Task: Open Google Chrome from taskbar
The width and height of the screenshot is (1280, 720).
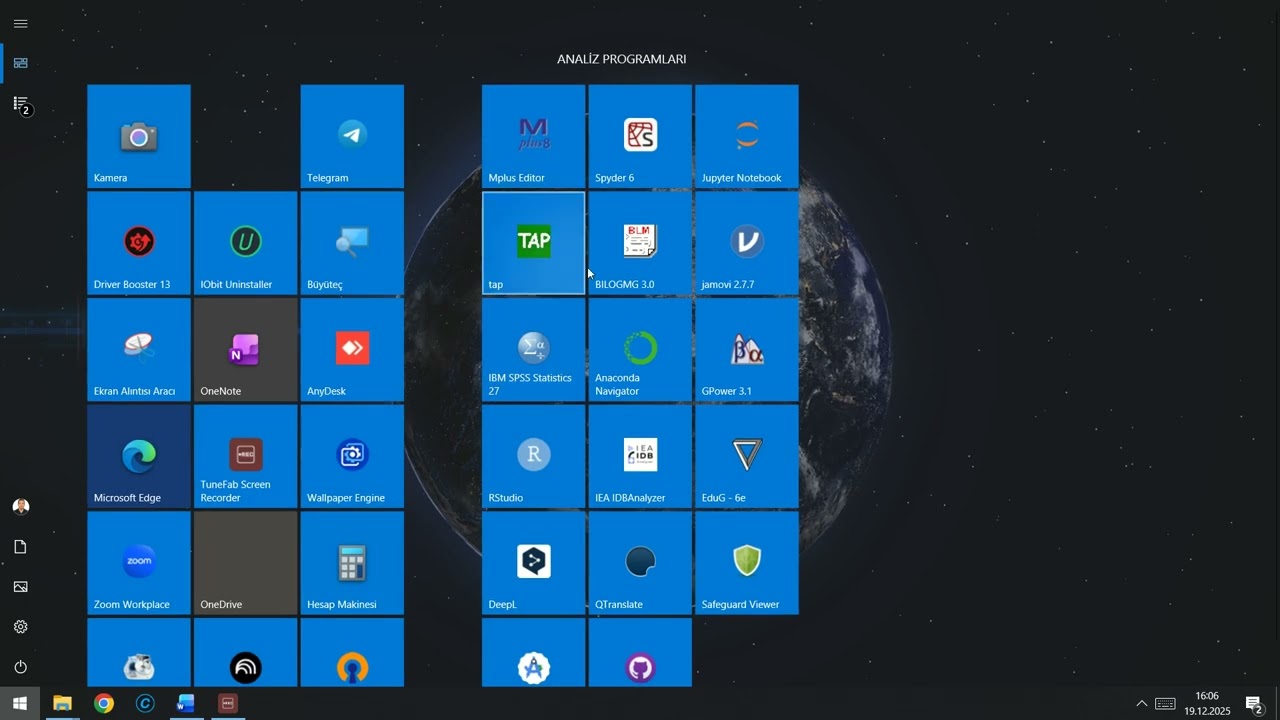Action: pyautogui.click(x=104, y=703)
